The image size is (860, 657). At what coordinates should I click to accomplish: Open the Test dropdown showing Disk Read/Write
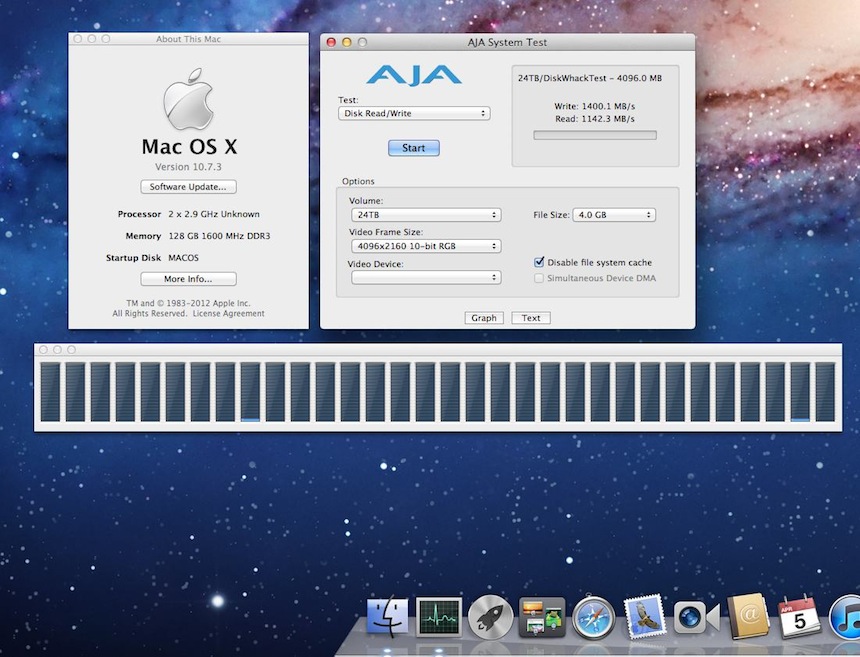413,113
